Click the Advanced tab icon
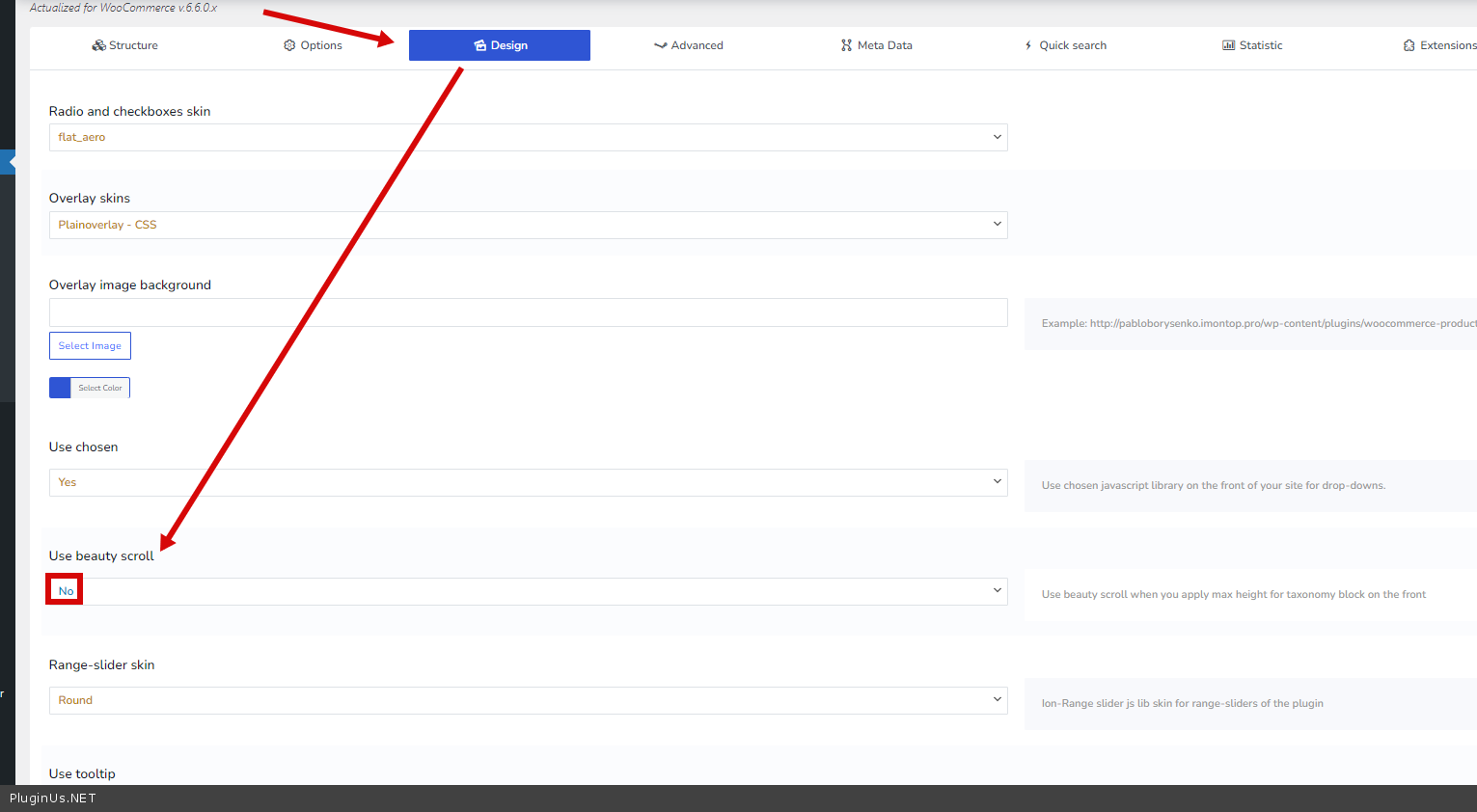 coord(660,45)
